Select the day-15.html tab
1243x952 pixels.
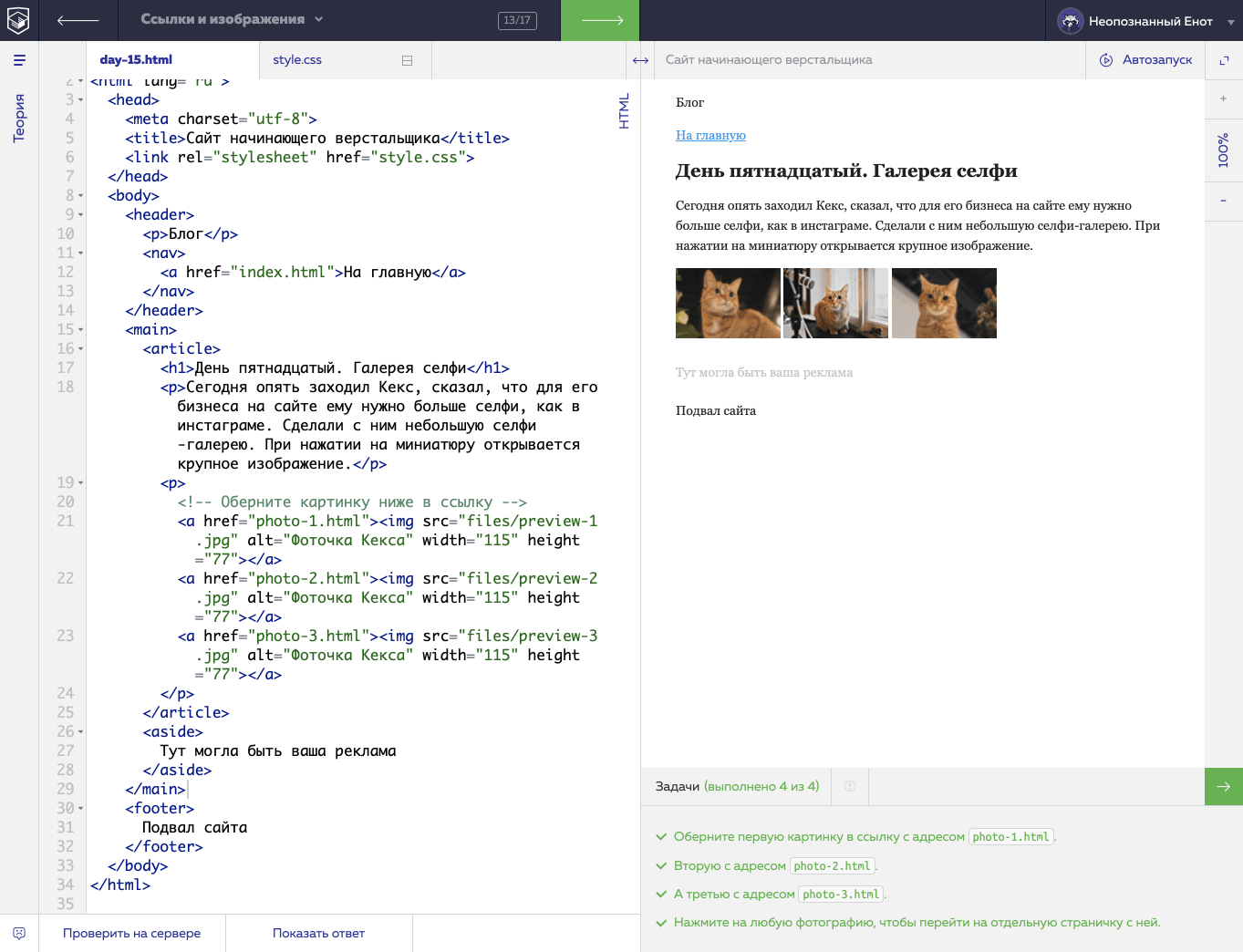click(x=136, y=60)
